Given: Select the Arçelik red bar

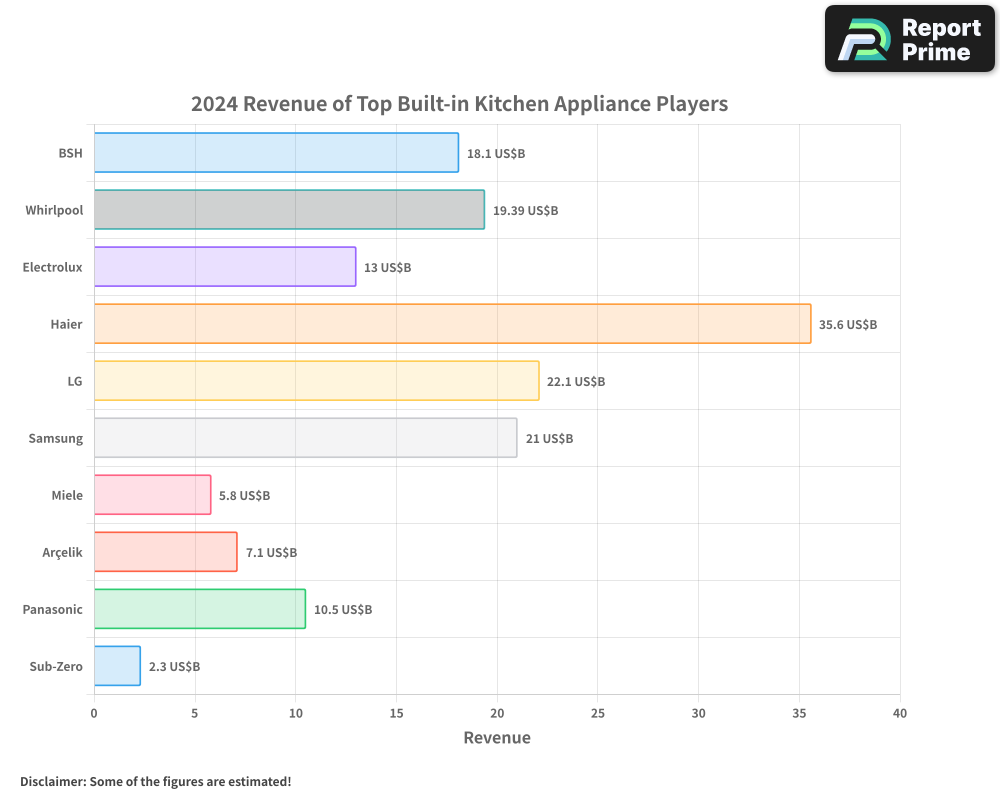Looking at the screenshot, I should tap(165, 552).
